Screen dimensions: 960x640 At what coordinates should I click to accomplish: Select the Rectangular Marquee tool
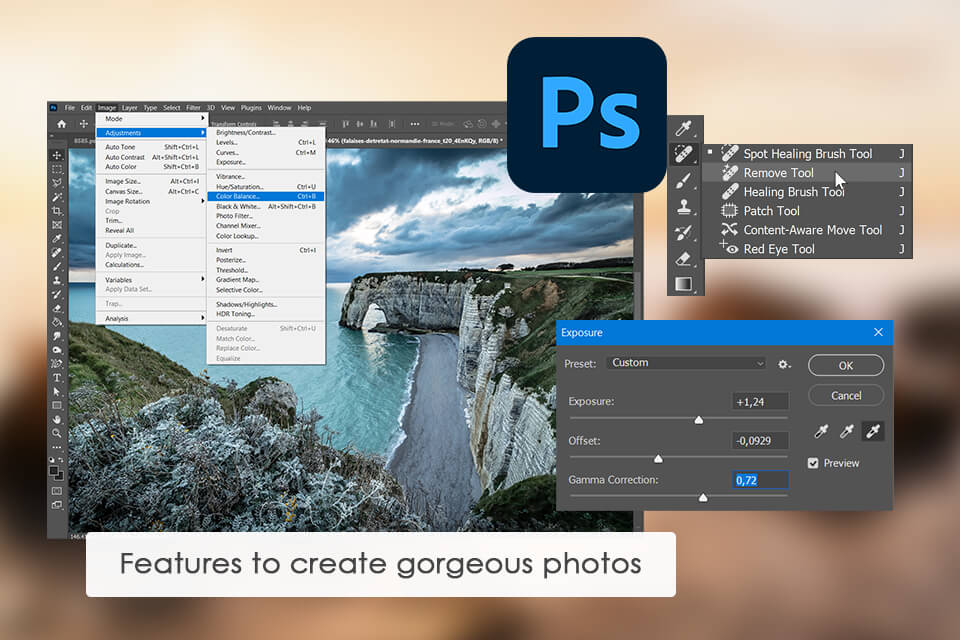pyautogui.click(x=57, y=168)
